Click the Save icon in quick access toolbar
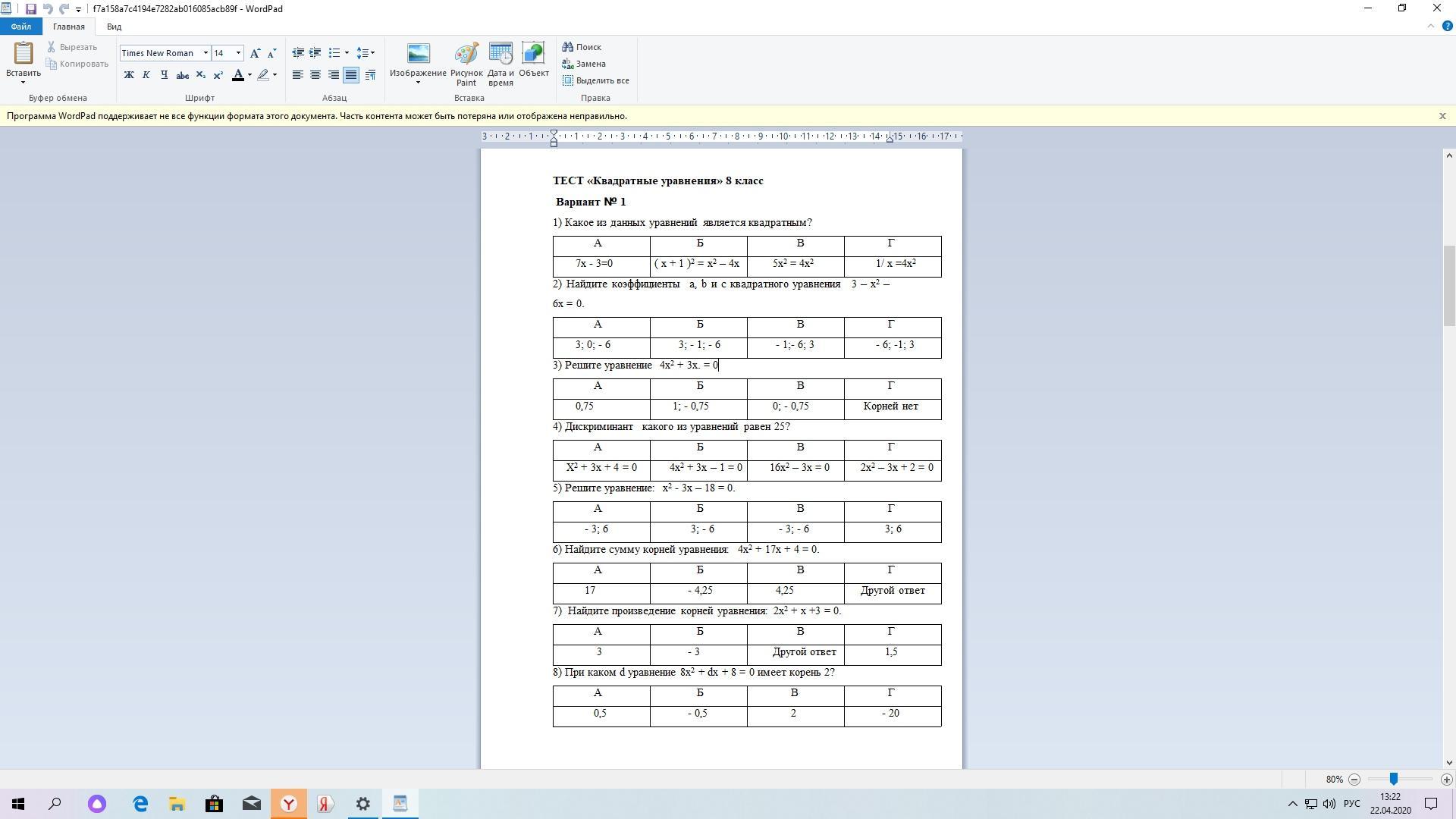 click(x=30, y=9)
